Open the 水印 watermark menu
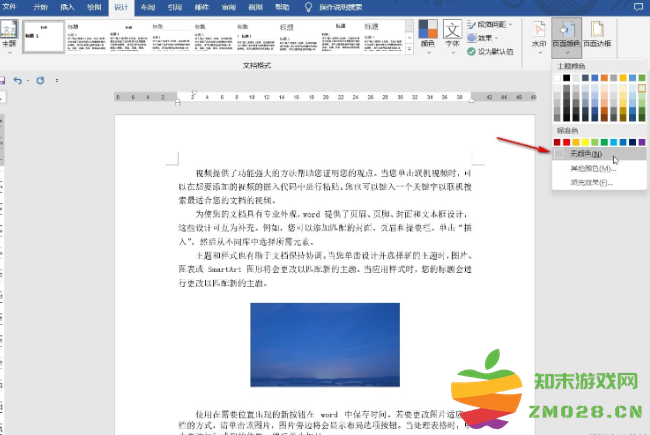This screenshot has width=650, height=435. coord(539,37)
